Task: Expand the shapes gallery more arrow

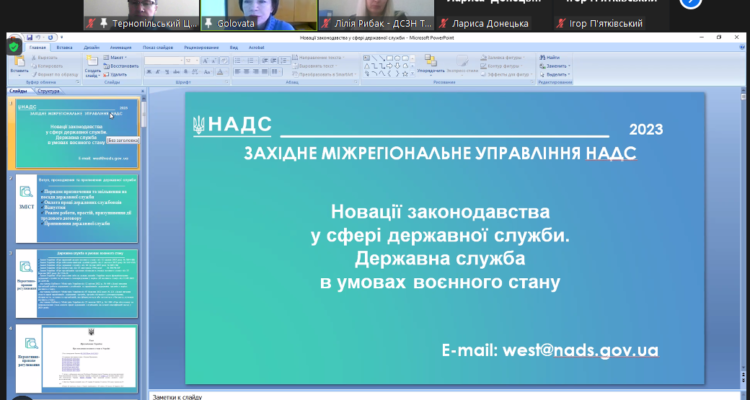Action: [x=413, y=74]
